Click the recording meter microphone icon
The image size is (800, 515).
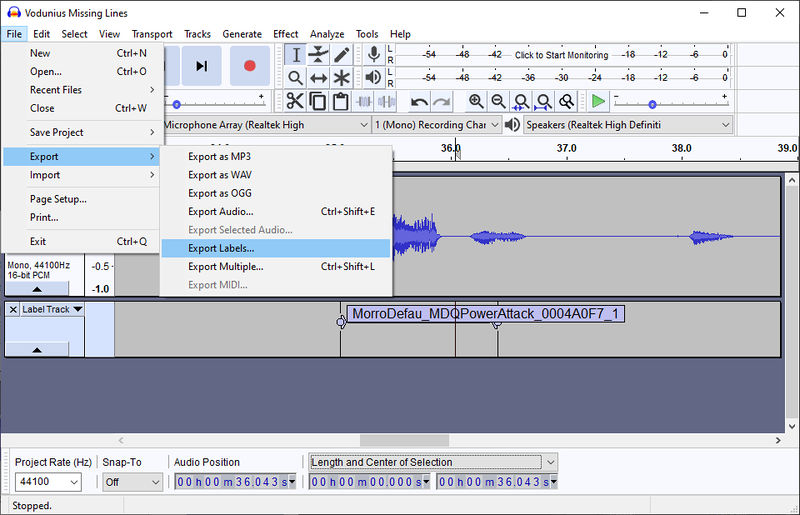(x=373, y=55)
